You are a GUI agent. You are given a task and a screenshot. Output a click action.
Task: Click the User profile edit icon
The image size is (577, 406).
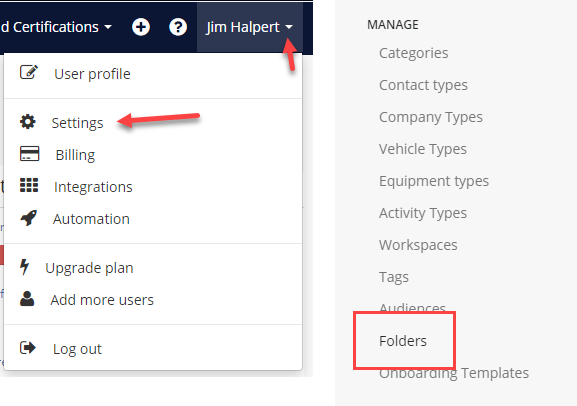[x=29, y=73]
